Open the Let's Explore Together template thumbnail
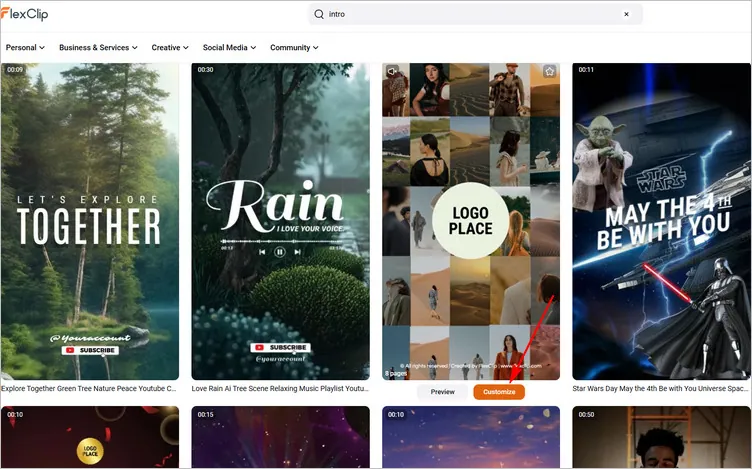752x469 pixels. [x=90, y=222]
